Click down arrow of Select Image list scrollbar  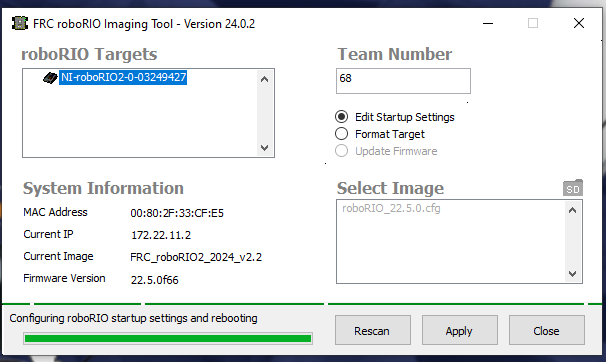(x=573, y=274)
